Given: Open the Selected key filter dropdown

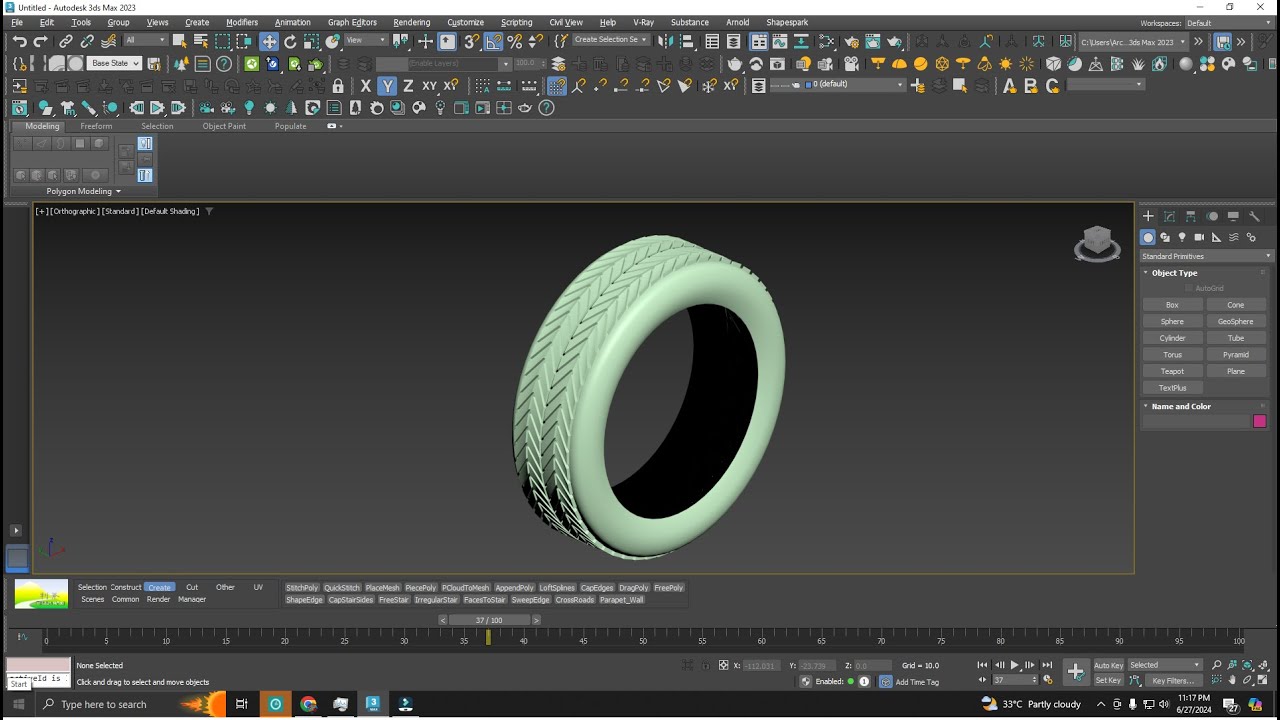Looking at the screenshot, I should pyautogui.click(x=1165, y=665).
